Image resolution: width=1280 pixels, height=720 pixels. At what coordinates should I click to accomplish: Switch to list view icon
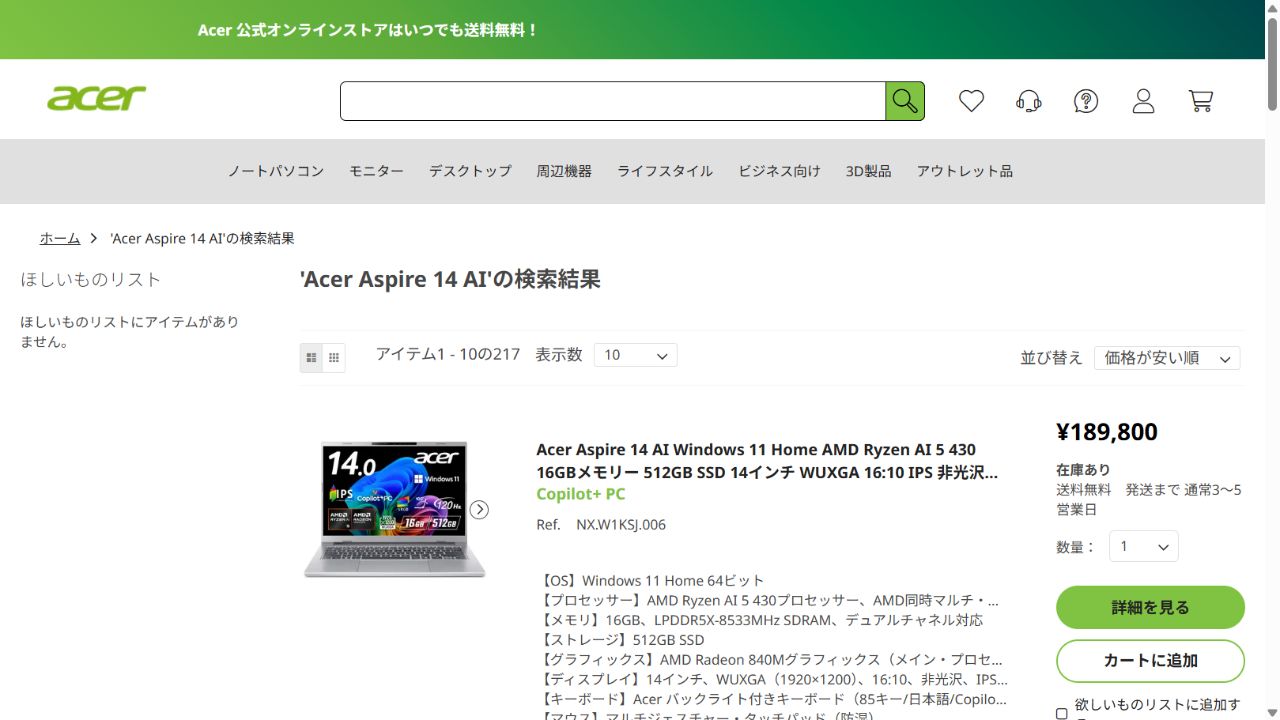click(311, 357)
